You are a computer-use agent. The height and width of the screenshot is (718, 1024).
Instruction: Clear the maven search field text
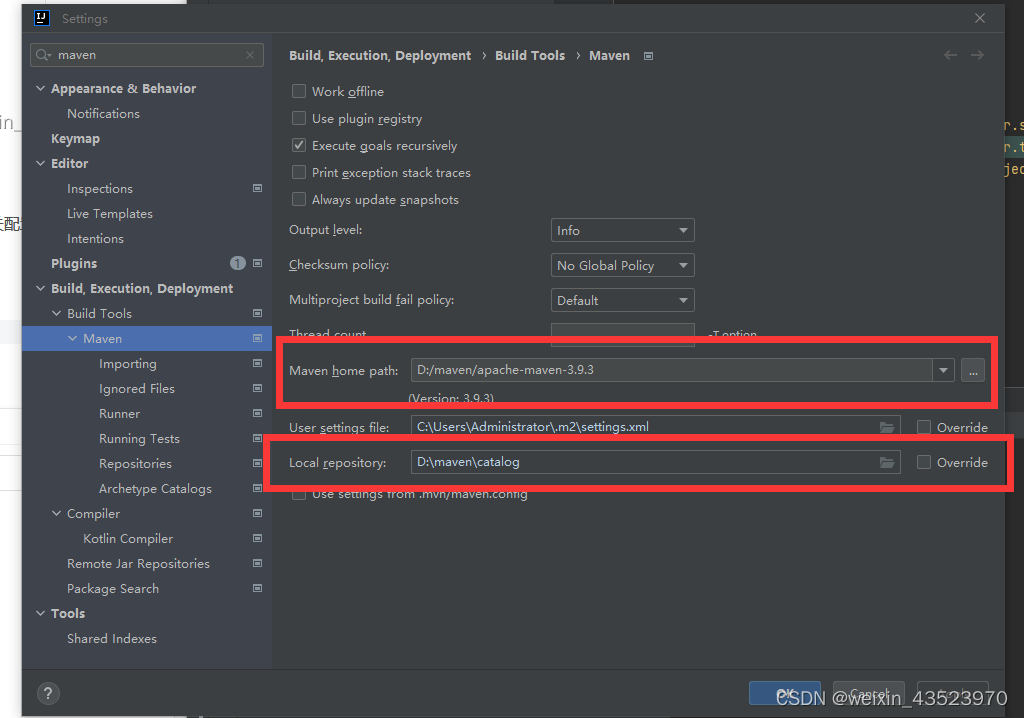(250, 56)
